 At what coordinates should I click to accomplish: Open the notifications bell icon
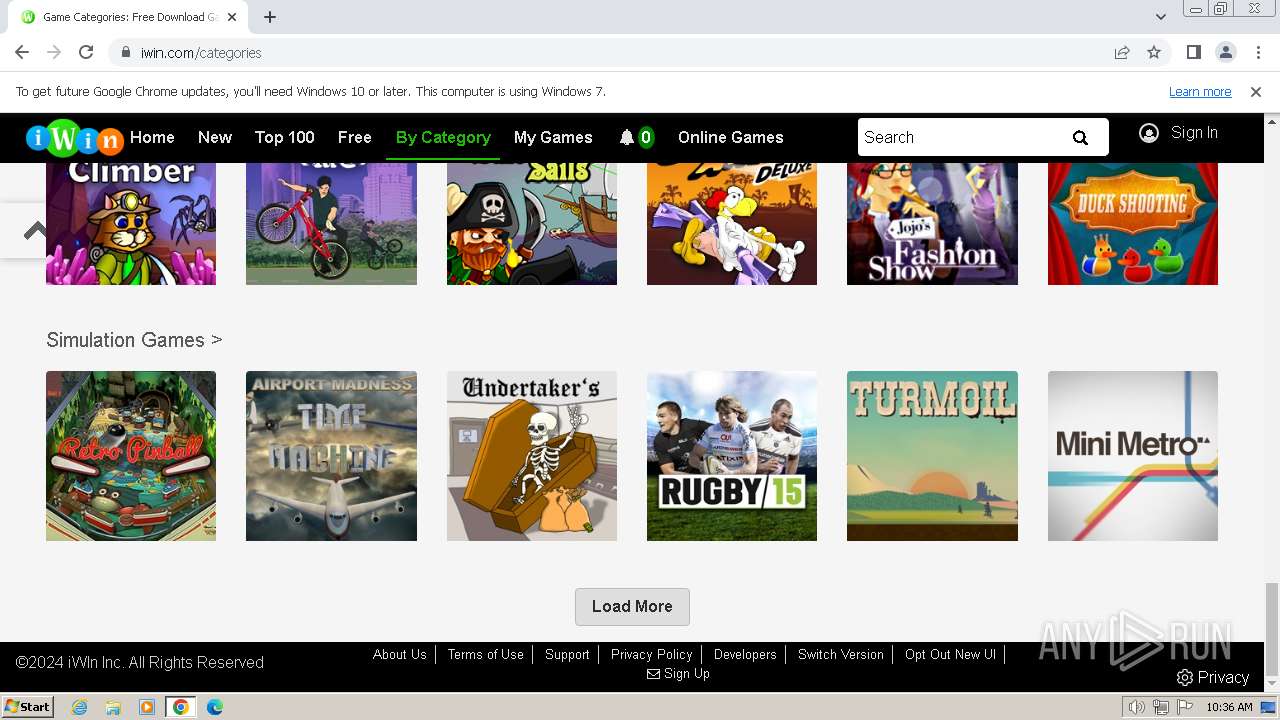click(627, 138)
